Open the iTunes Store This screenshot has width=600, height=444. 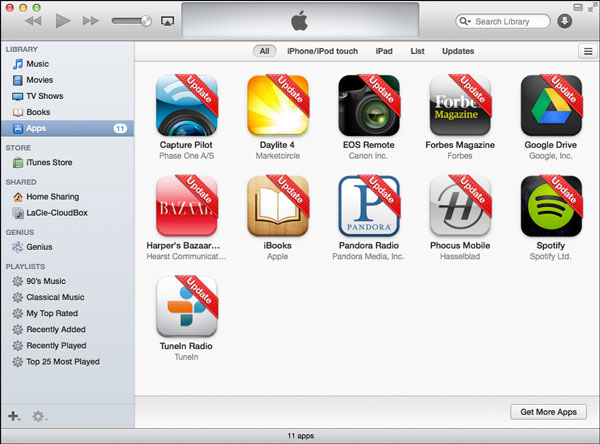(x=67, y=163)
